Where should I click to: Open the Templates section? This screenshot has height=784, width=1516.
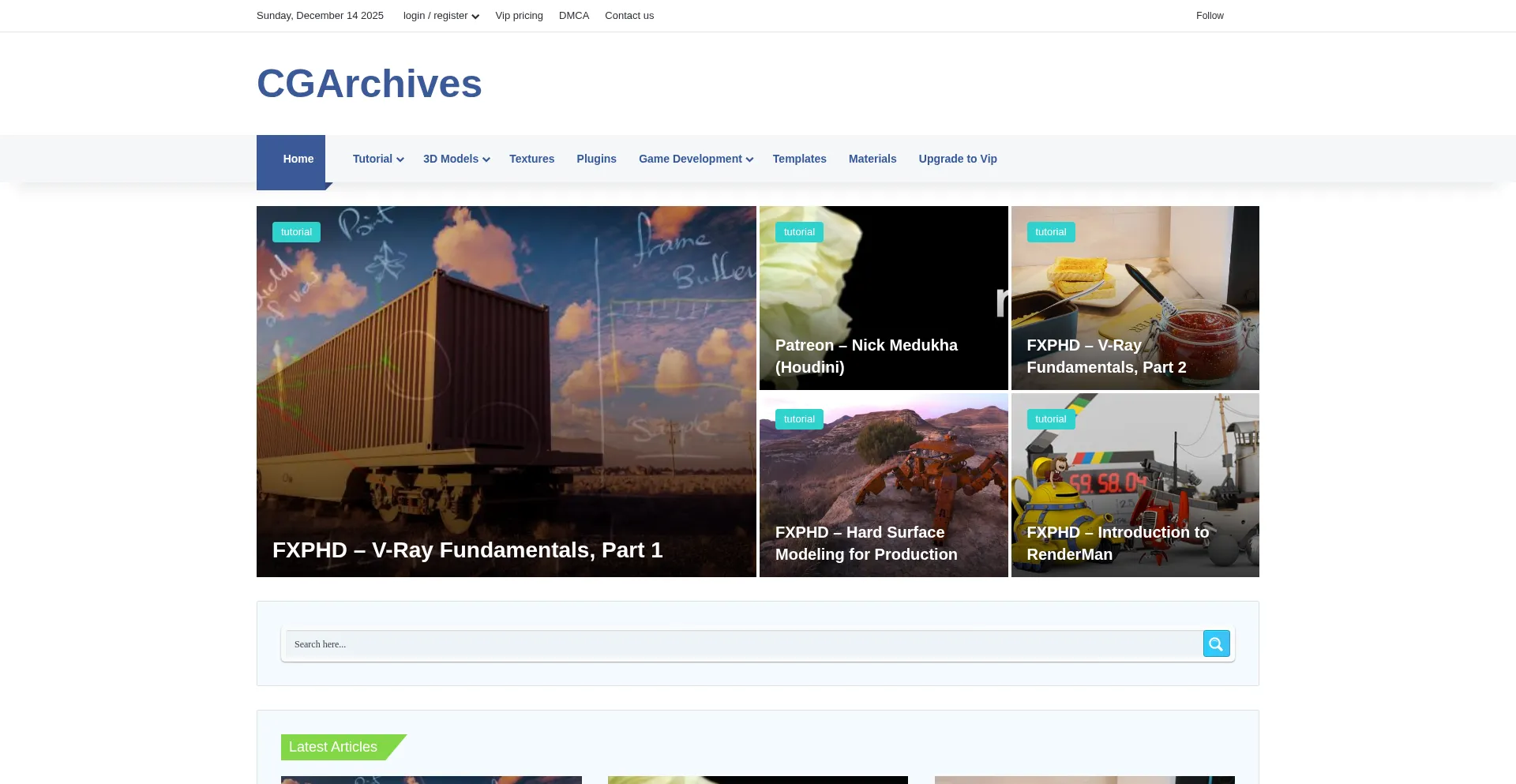click(x=799, y=159)
